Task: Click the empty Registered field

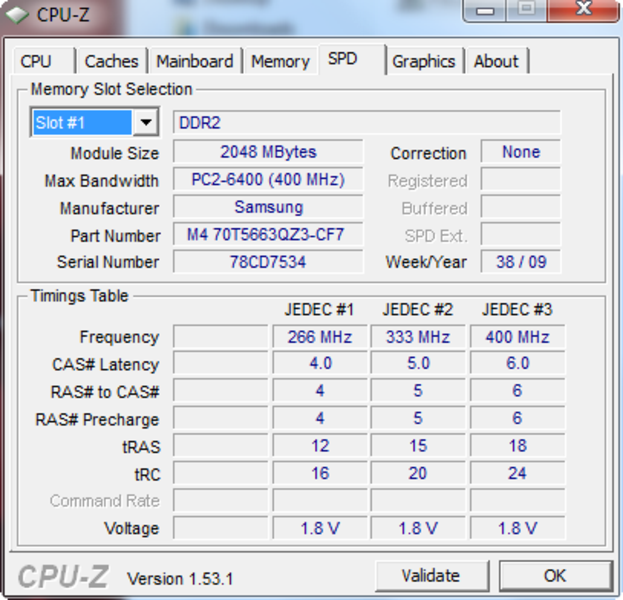Action: point(521,179)
